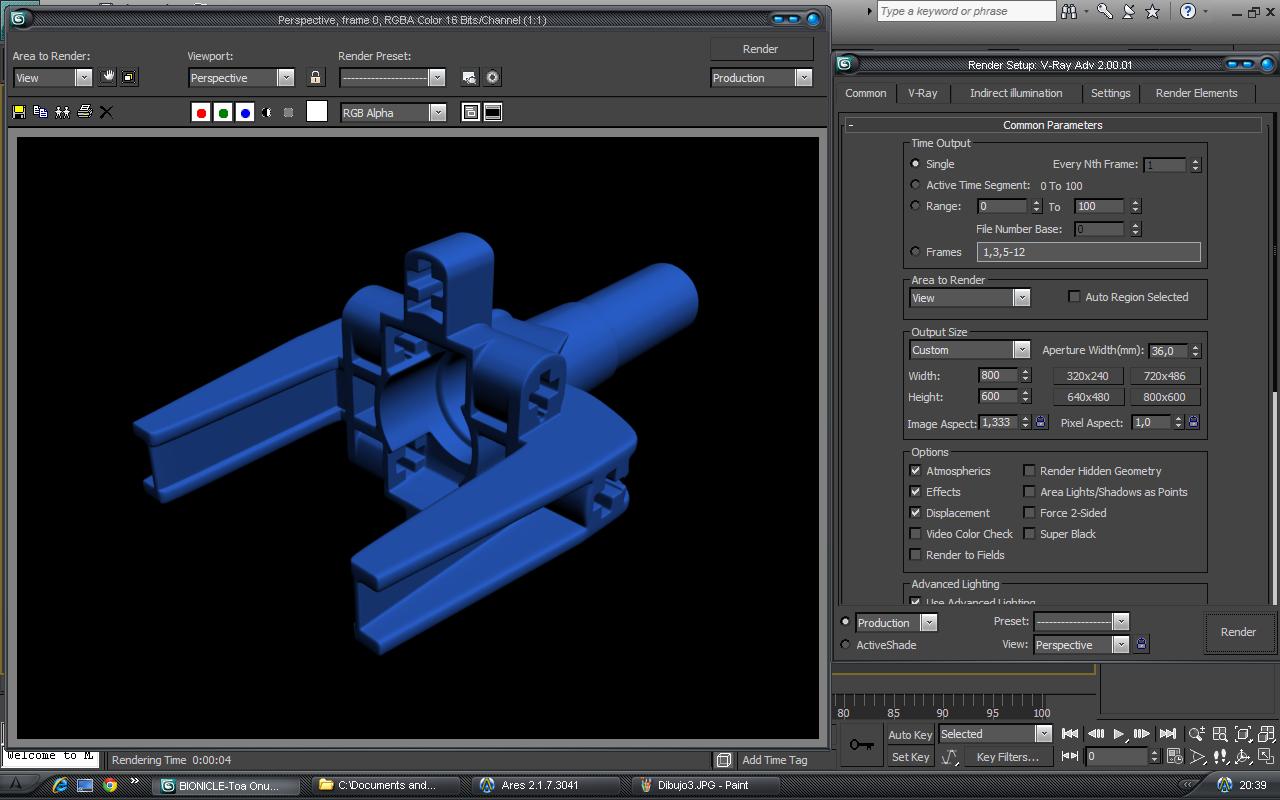This screenshot has height=800, width=1280.
Task: Click the Zoom magnifier viewport icon
Action: (1196, 734)
